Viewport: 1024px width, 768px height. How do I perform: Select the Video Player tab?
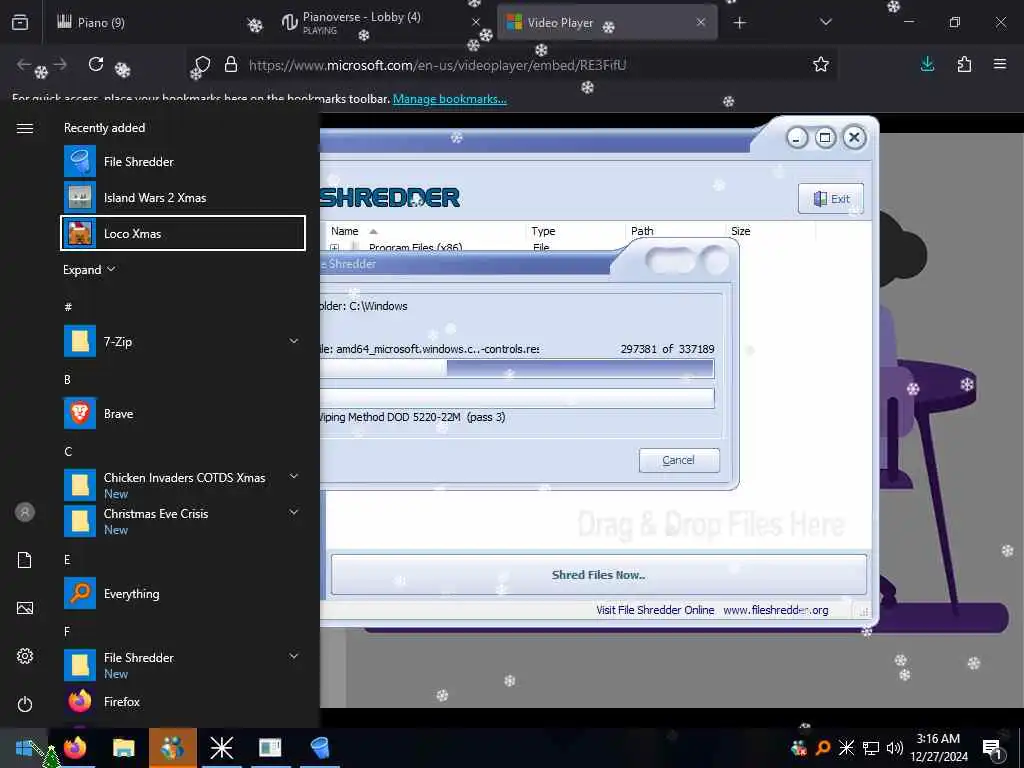click(607, 22)
